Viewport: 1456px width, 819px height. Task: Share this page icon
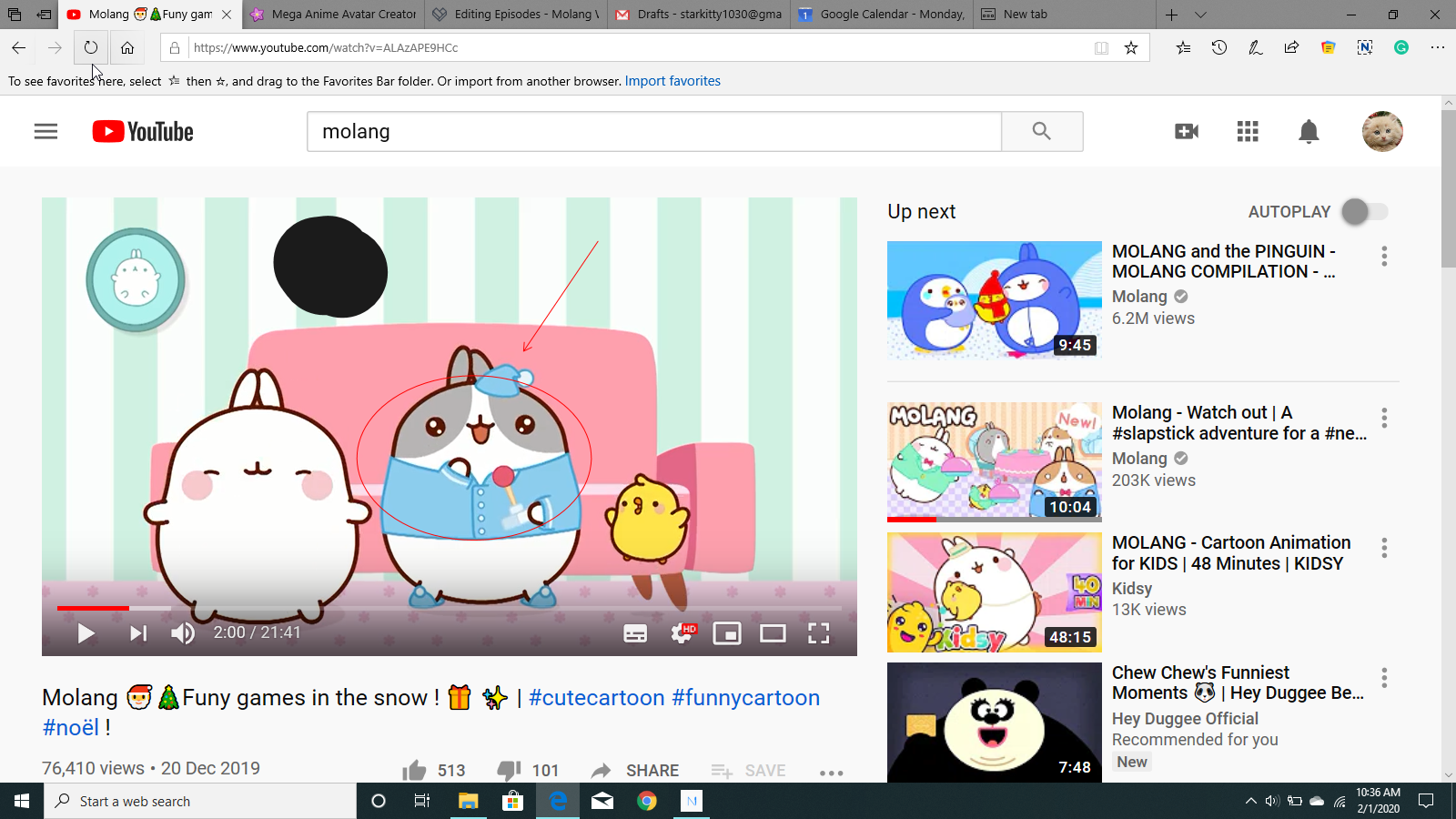click(x=1292, y=48)
